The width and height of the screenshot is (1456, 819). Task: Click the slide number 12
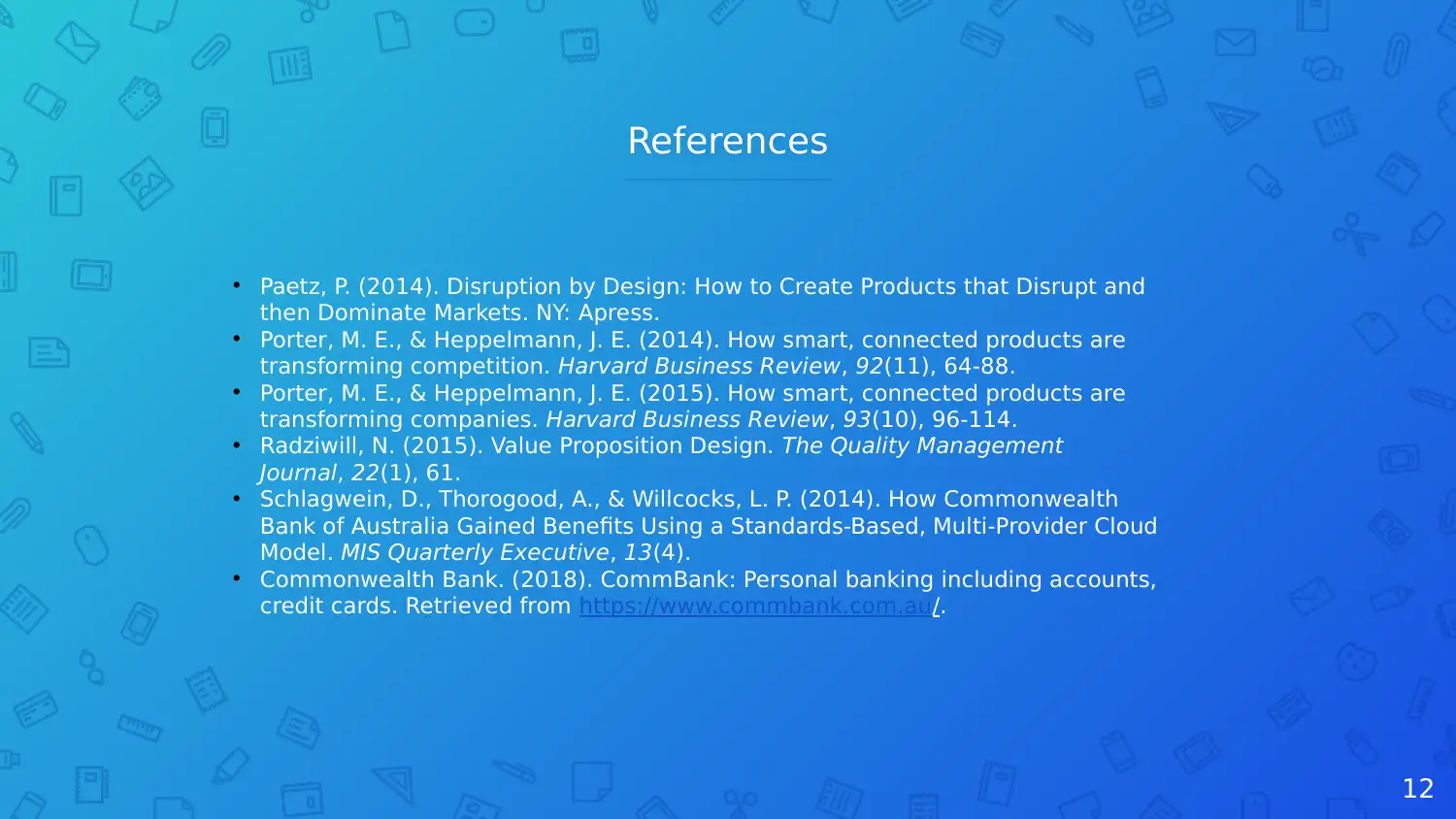(1417, 789)
